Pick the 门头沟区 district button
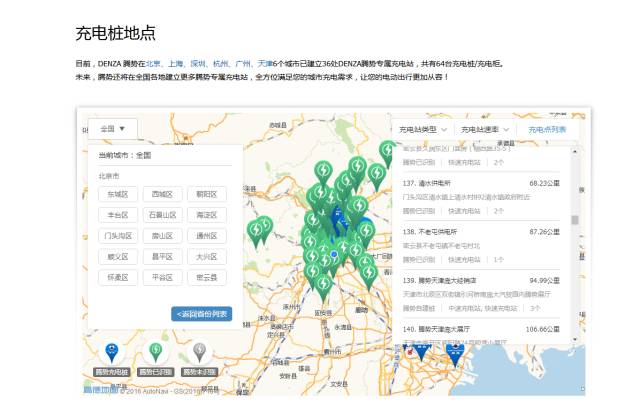 pyautogui.click(x=118, y=236)
